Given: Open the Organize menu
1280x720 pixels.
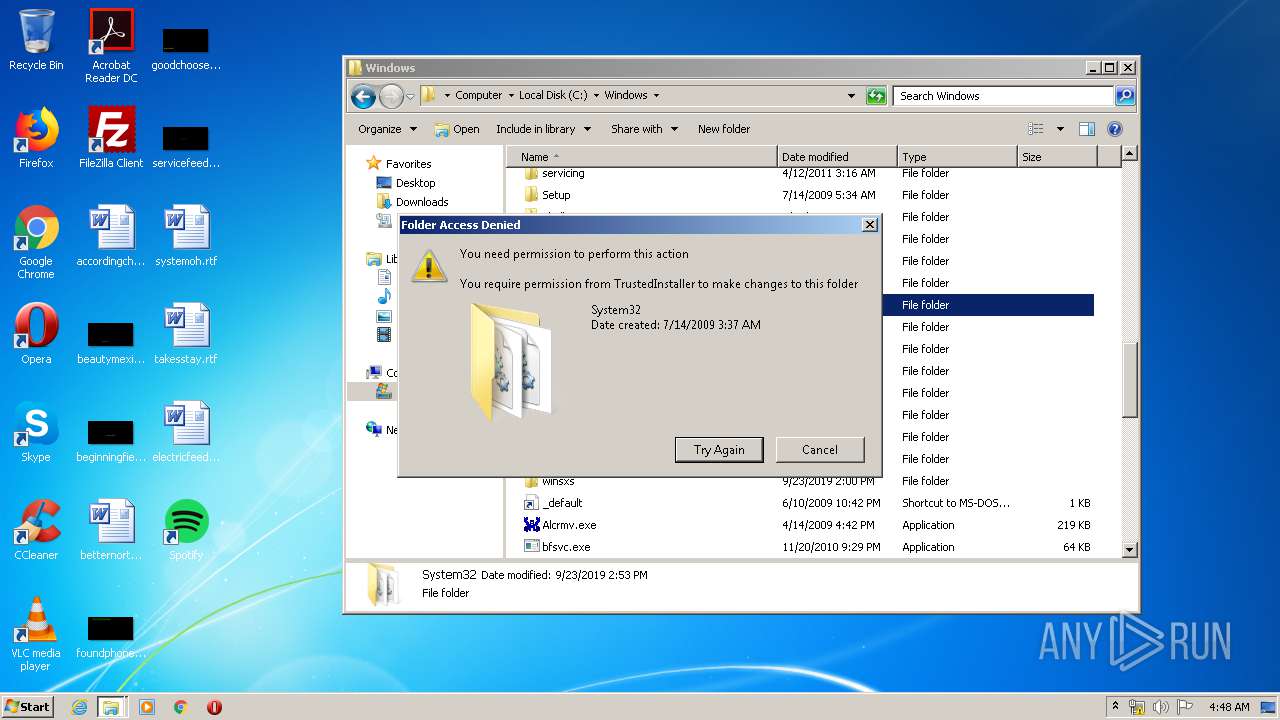Looking at the screenshot, I should click(x=387, y=129).
